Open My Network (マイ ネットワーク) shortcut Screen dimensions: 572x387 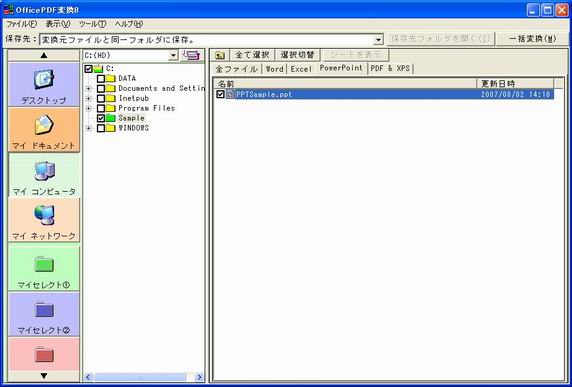[x=44, y=220]
